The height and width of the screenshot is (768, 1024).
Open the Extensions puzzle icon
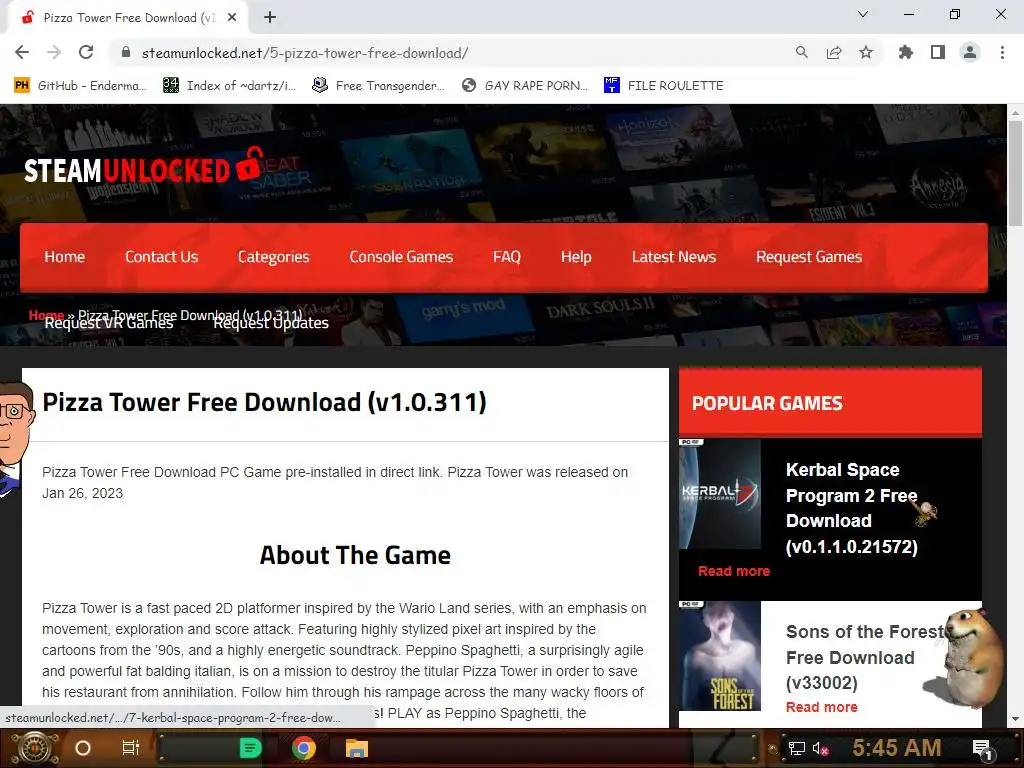905,52
